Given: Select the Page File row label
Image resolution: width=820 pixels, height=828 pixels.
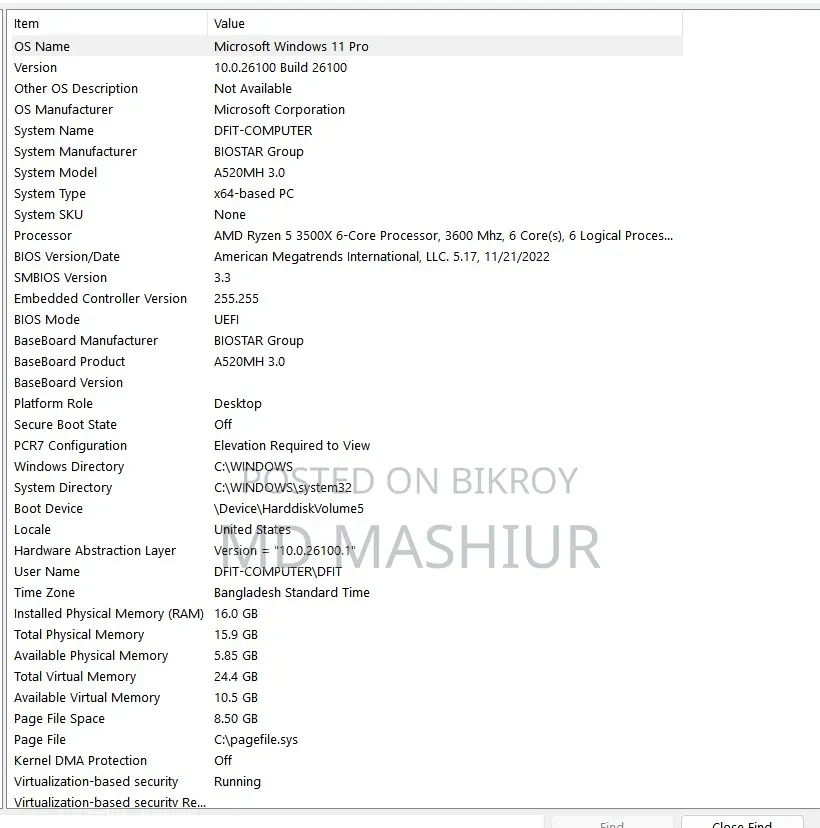Looking at the screenshot, I should click(x=40, y=740).
